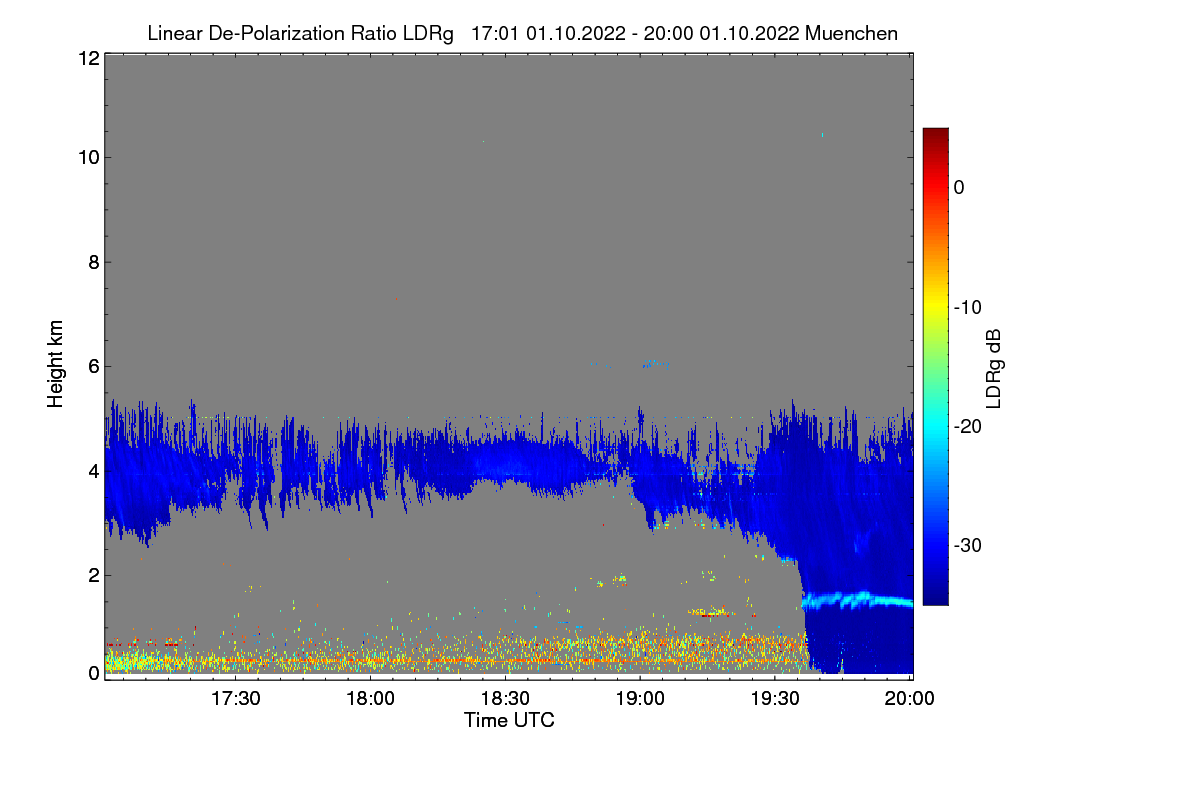The height and width of the screenshot is (800, 1200).
Task: Click the 'Muenchen' station name in title
Action: point(851,33)
